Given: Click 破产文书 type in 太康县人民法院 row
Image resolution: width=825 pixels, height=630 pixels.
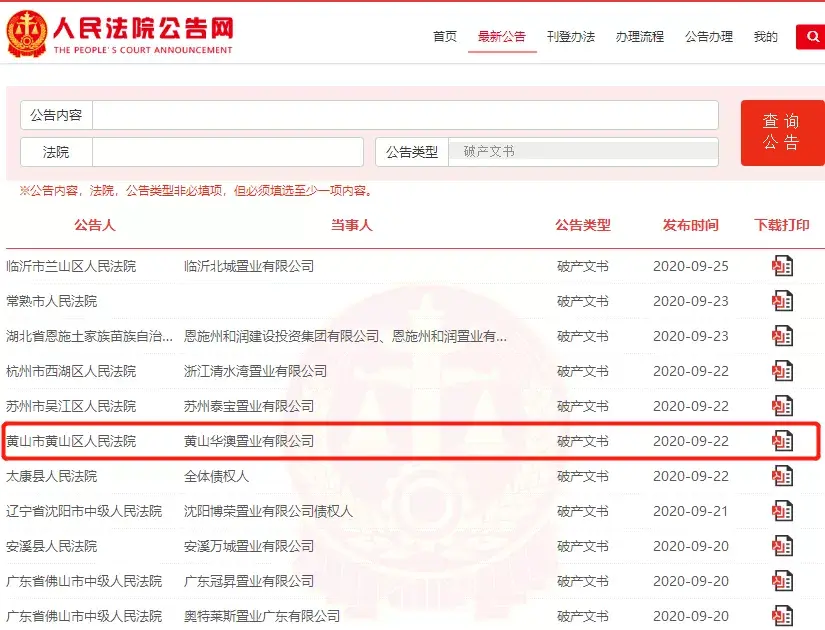Looking at the screenshot, I should [583, 476].
